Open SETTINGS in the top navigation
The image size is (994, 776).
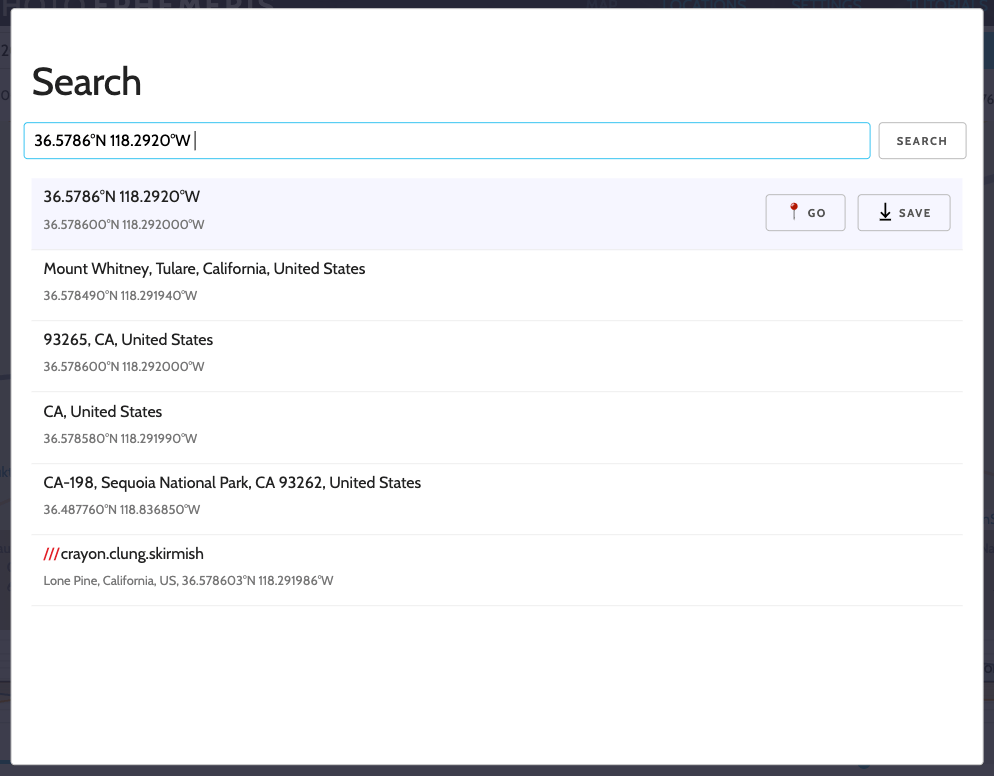828,6
